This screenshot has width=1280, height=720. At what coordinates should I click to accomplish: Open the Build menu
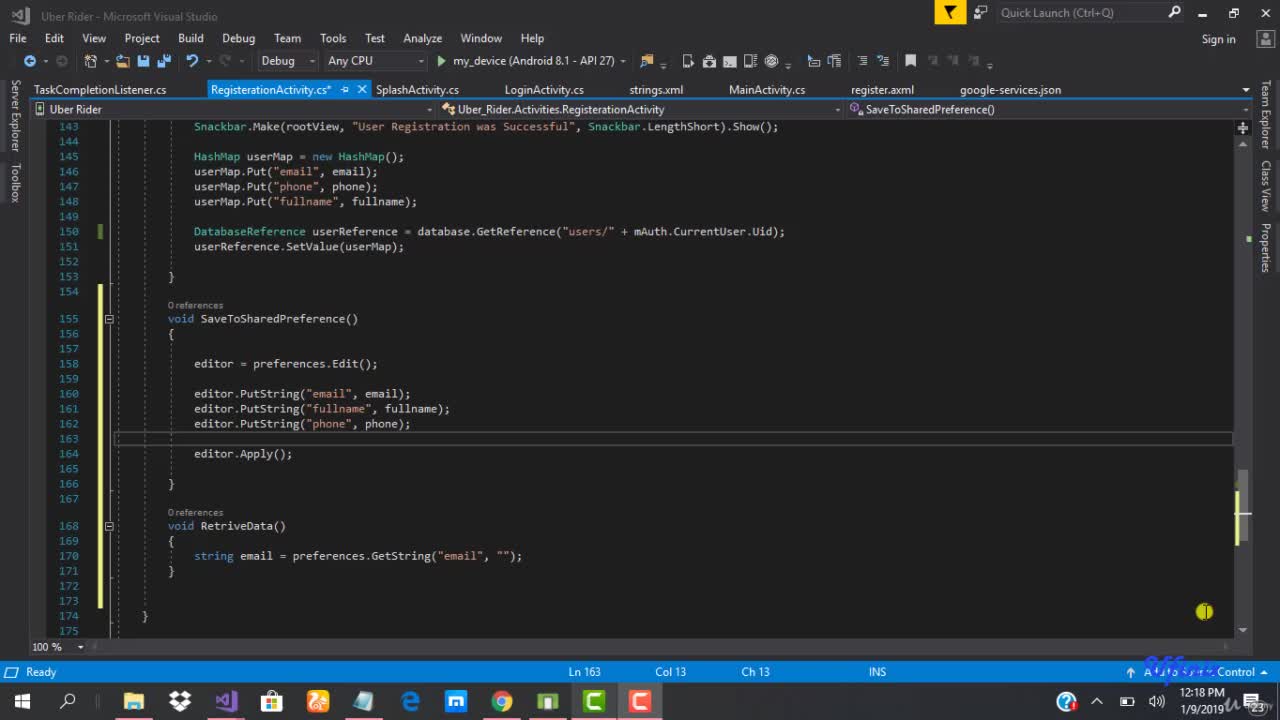[x=191, y=38]
